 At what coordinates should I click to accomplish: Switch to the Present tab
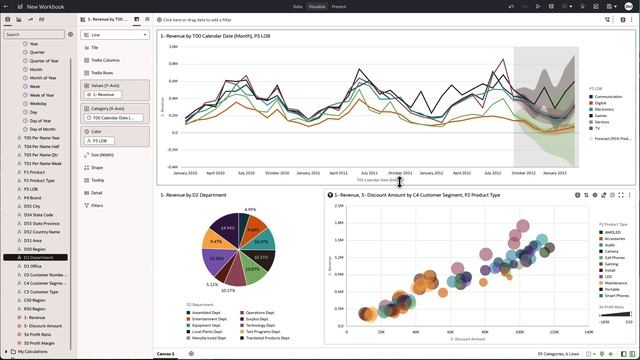[x=339, y=7]
